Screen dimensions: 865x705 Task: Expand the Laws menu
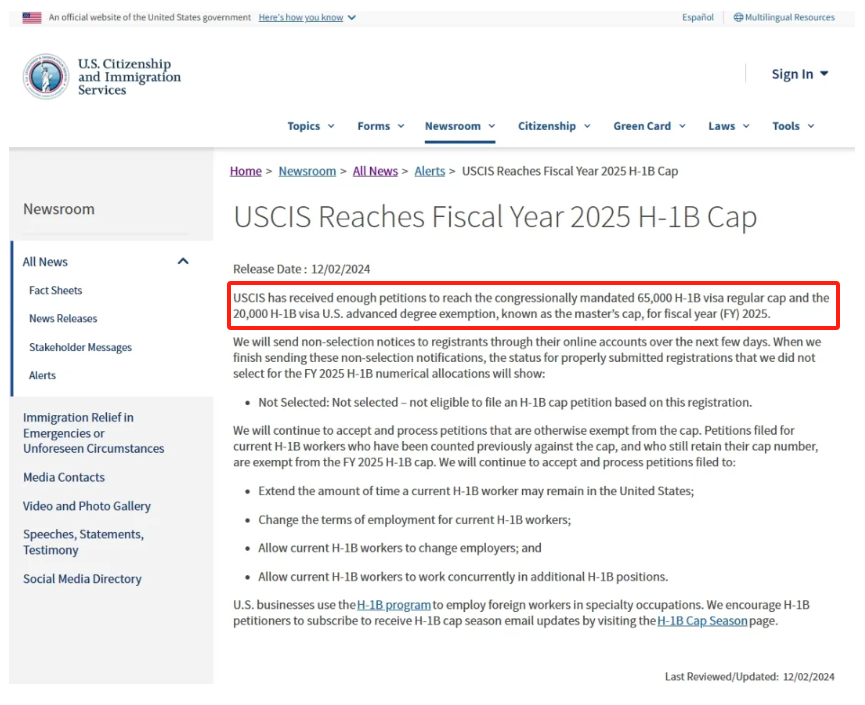pos(729,126)
